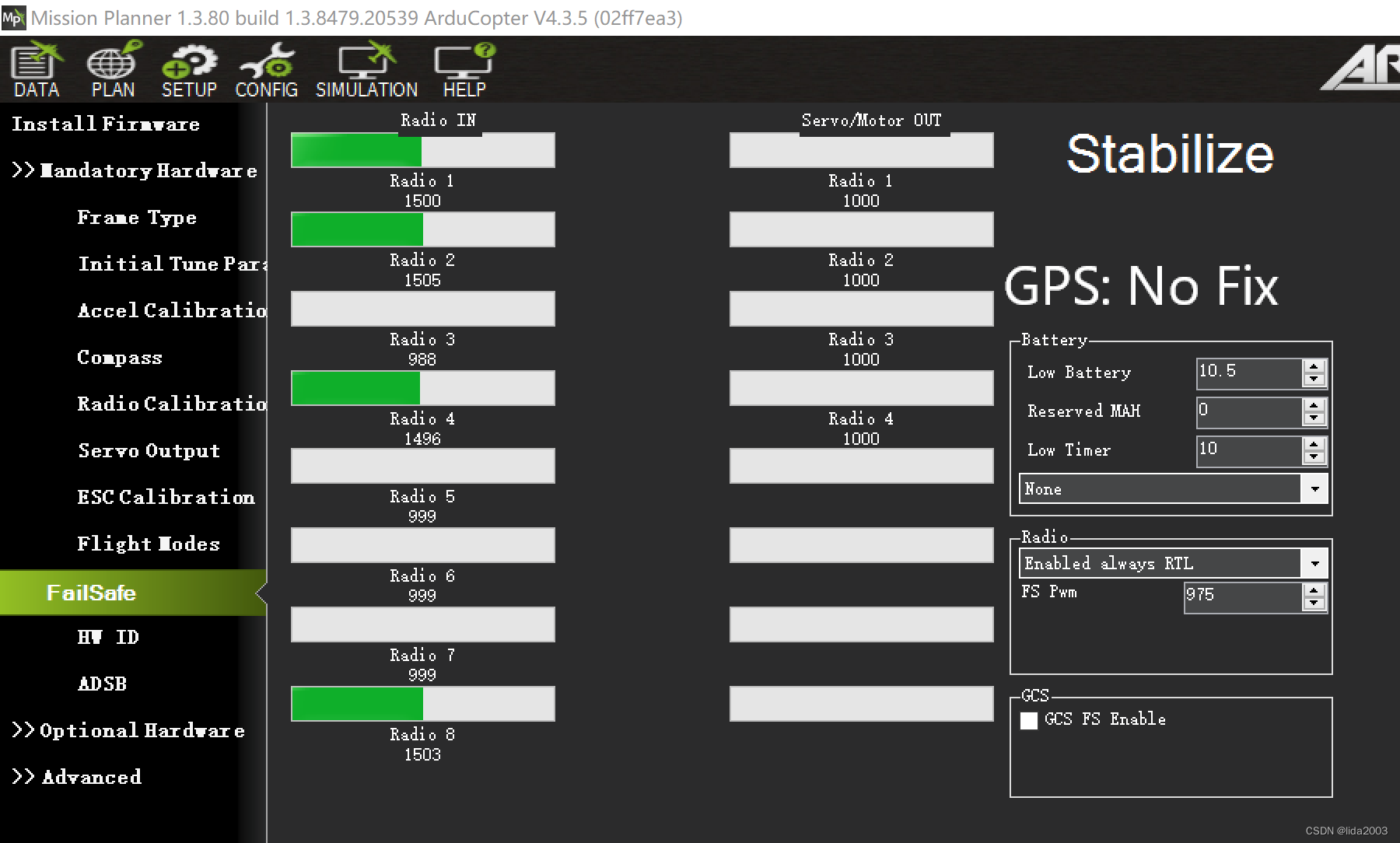Click the Reserved MAH label

(1083, 411)
